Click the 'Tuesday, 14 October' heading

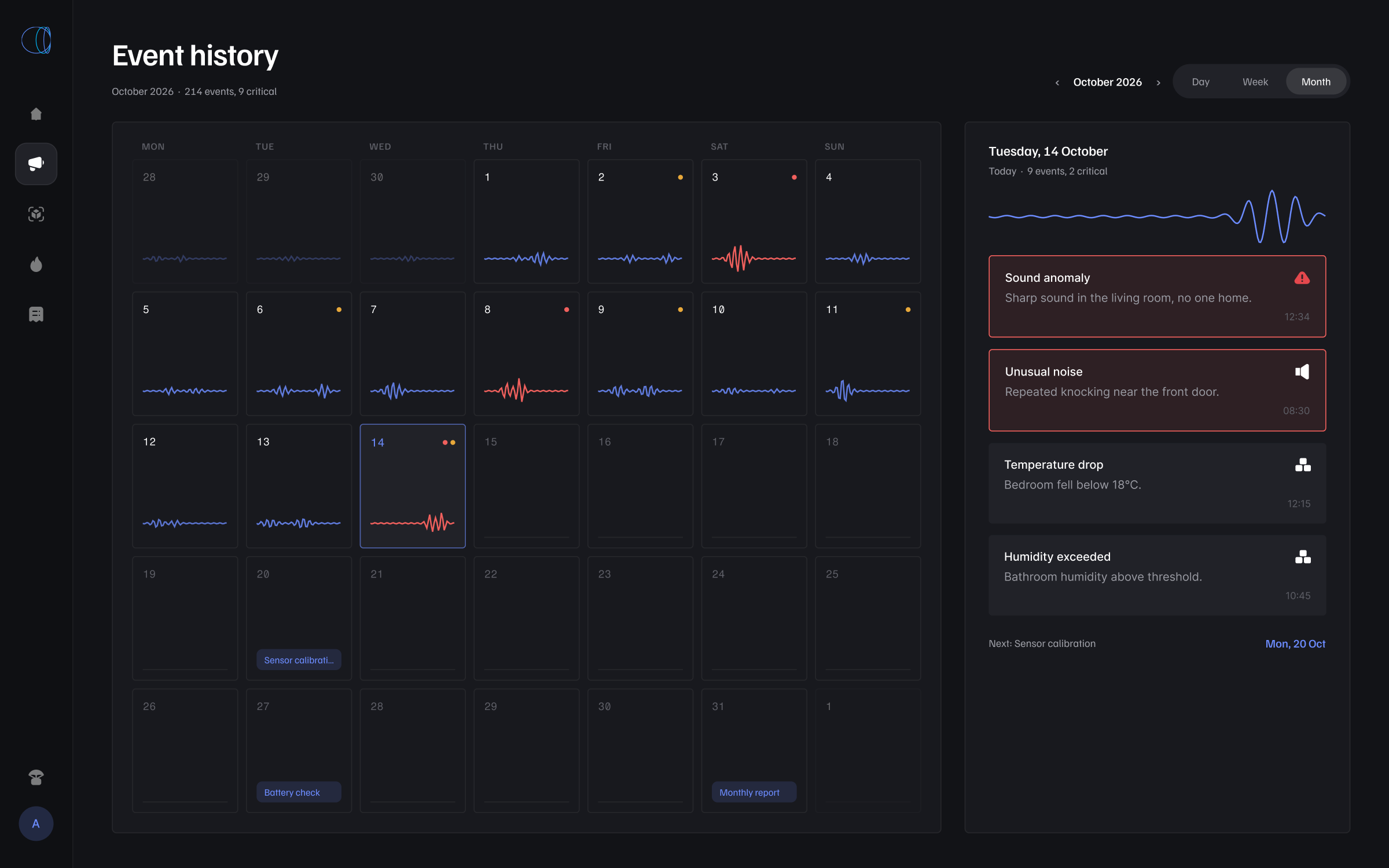(1048, 152)
